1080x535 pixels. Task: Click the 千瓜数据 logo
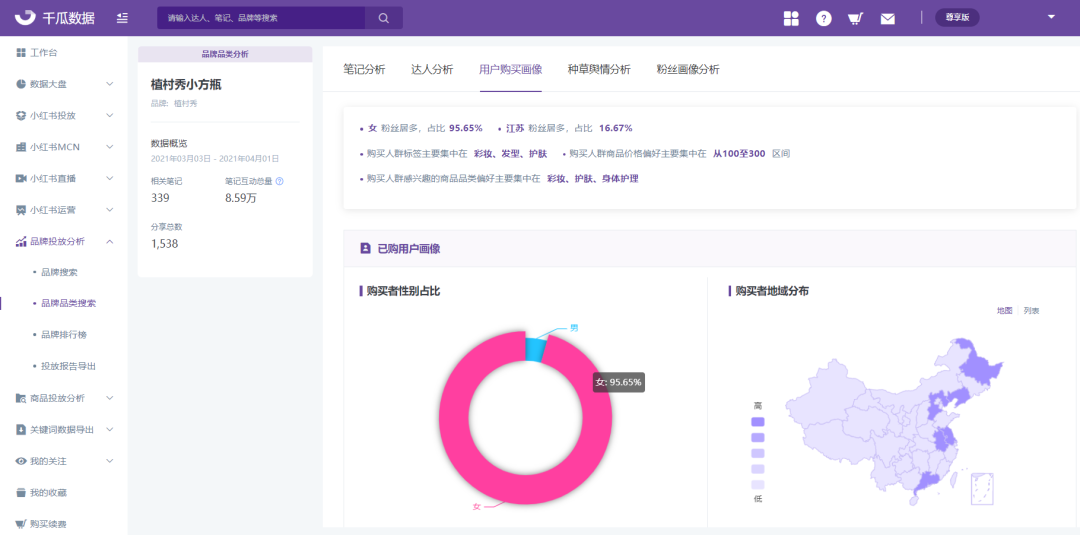[54, 18]
